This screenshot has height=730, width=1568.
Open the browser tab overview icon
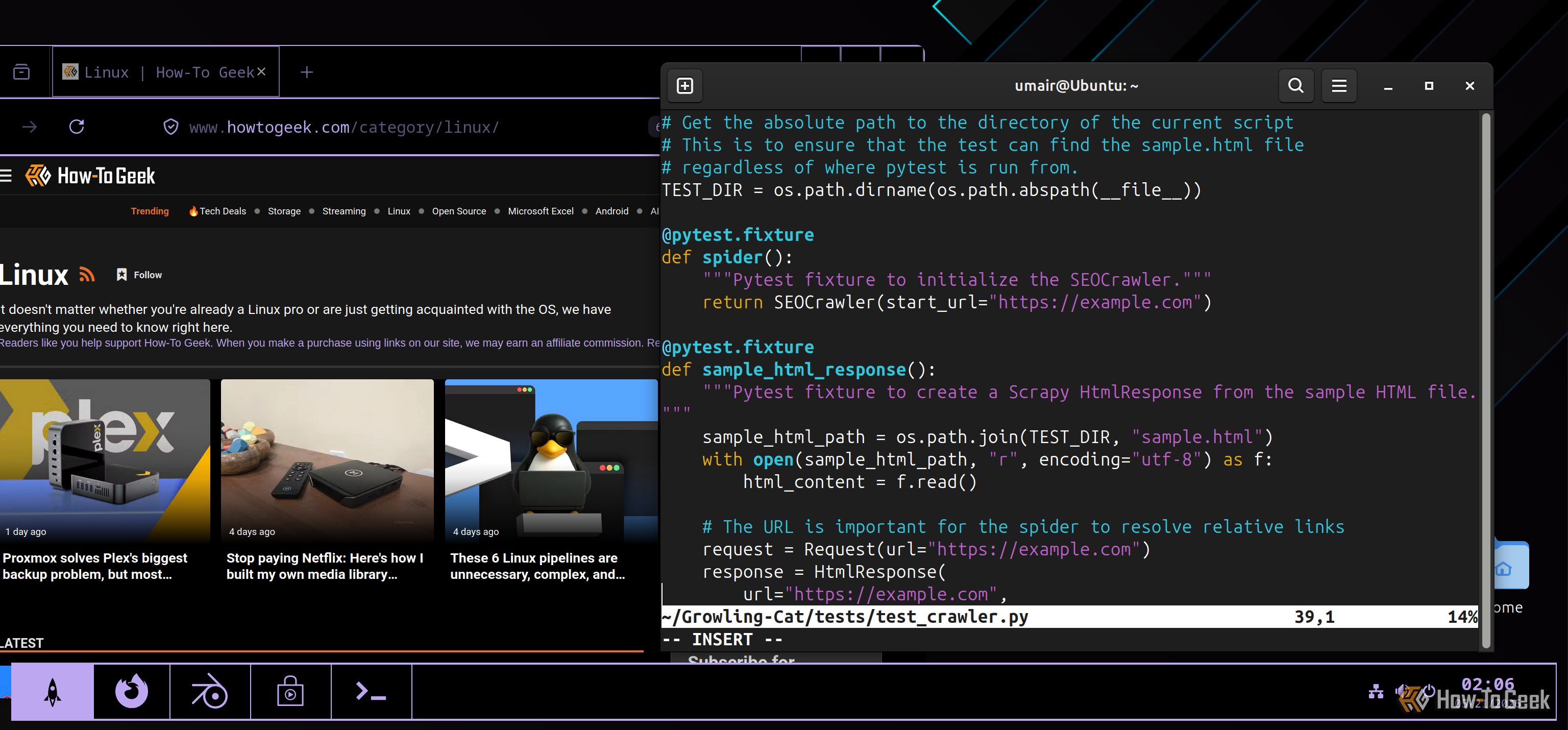click(21, 72)
